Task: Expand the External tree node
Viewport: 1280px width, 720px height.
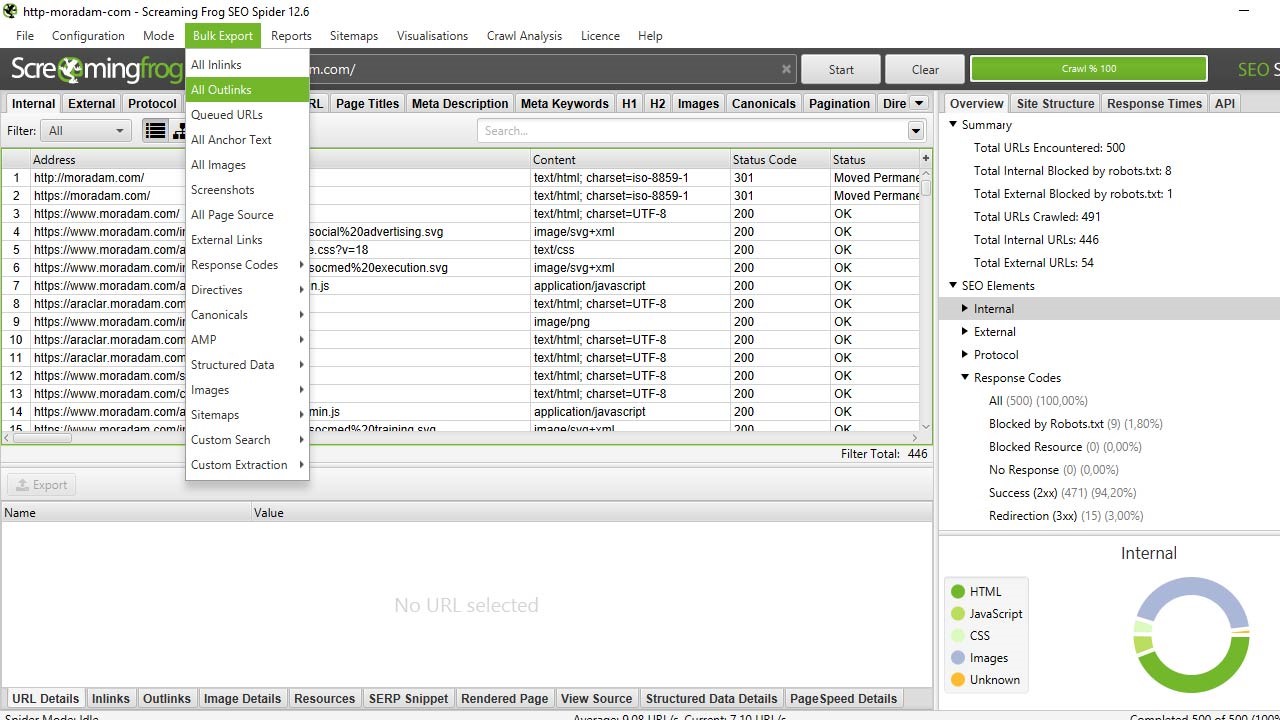Action: 965,332
